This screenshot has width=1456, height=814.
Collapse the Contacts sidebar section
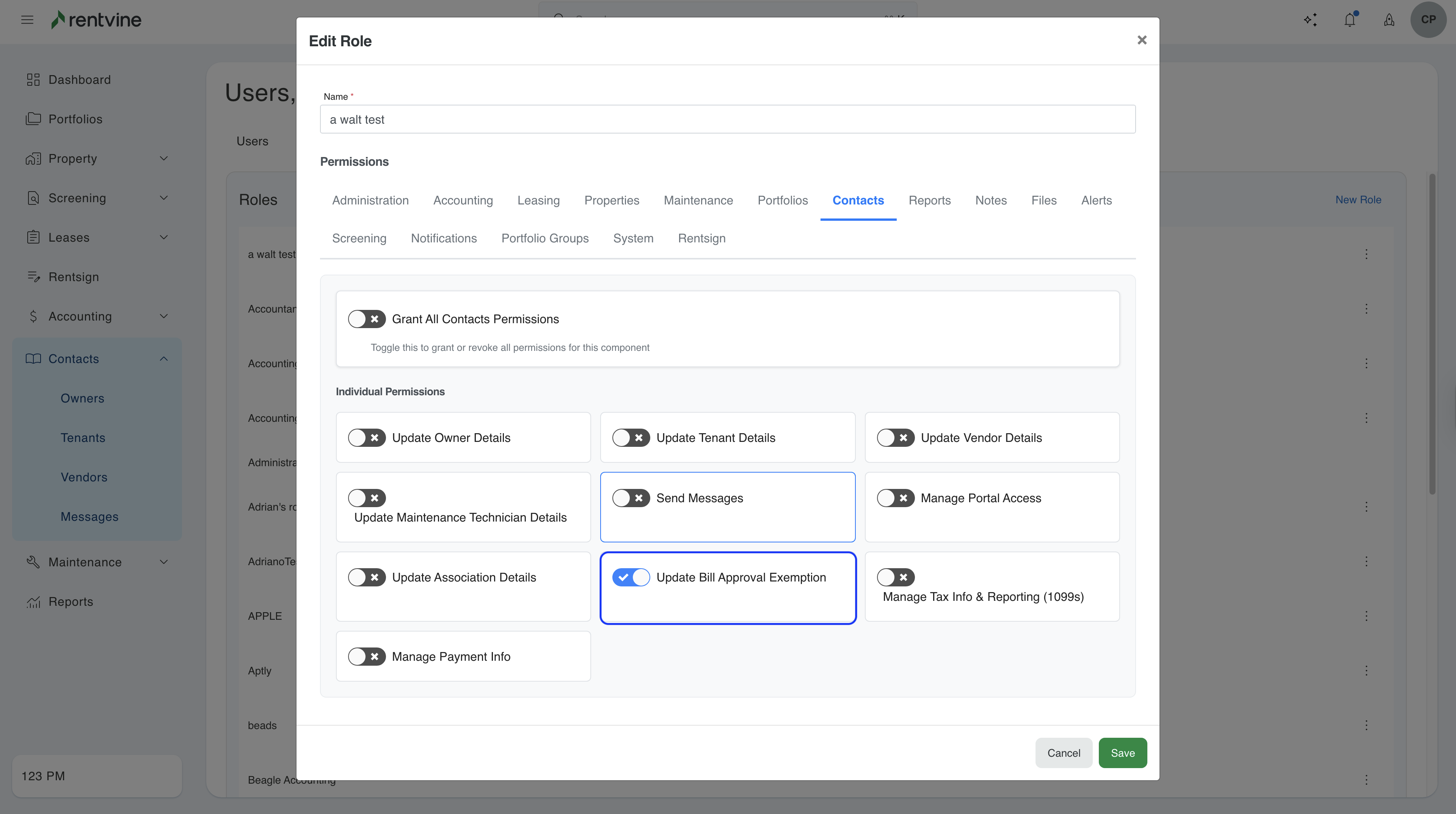(x=163, y=358)
